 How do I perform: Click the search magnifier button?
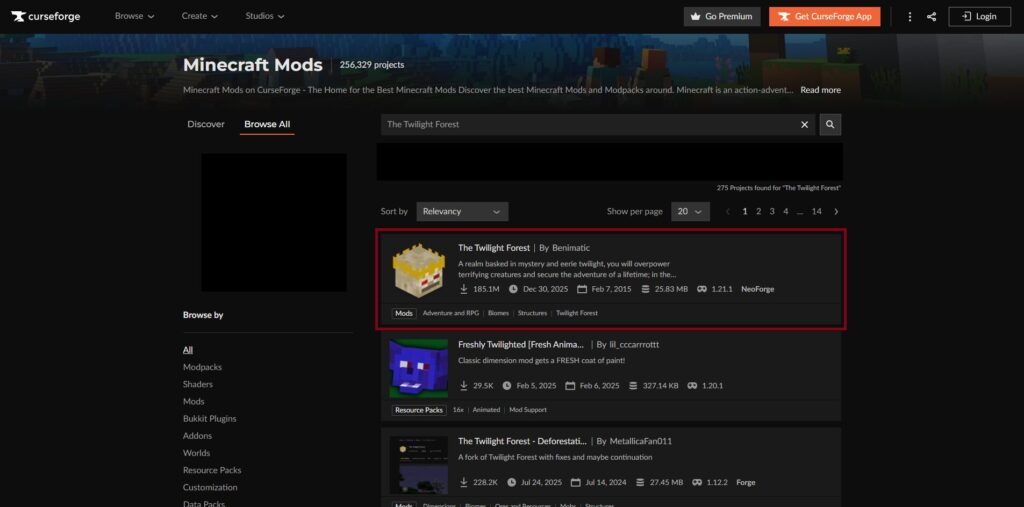point(830,124)
